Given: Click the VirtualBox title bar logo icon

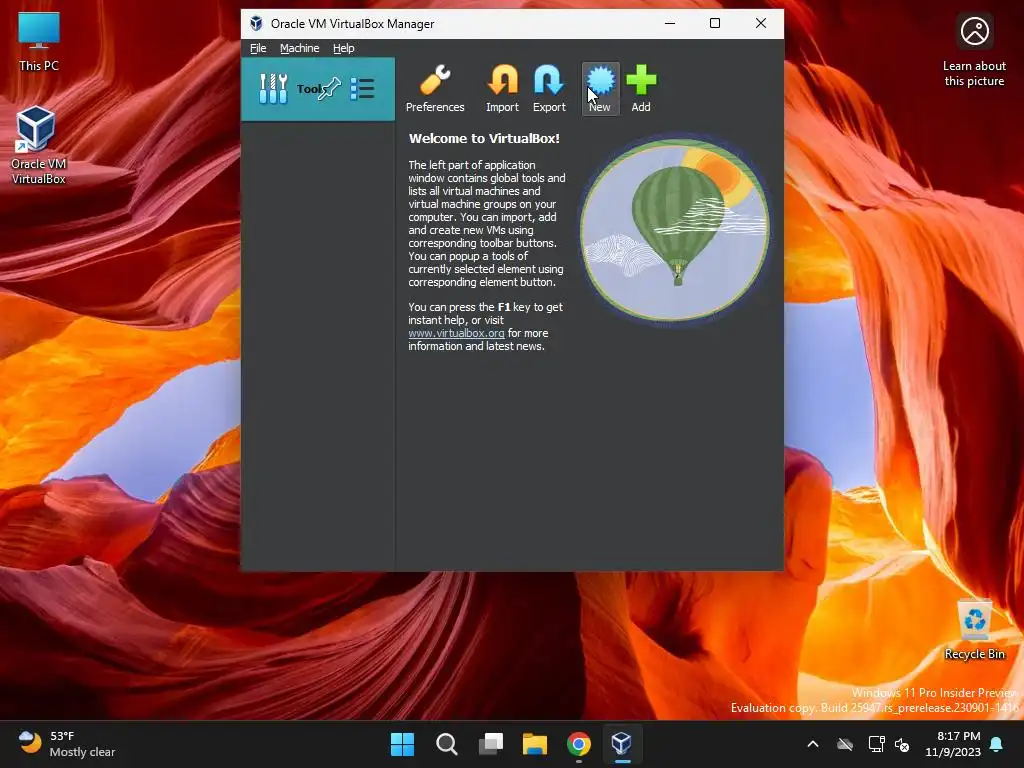Looking at the screenshot, I should (256, 24).
